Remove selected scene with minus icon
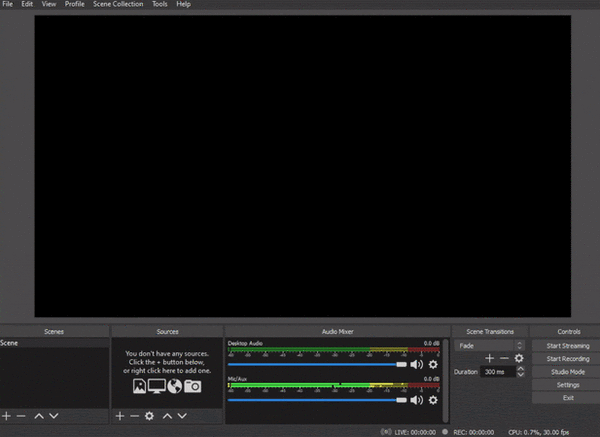 point(21,415)
